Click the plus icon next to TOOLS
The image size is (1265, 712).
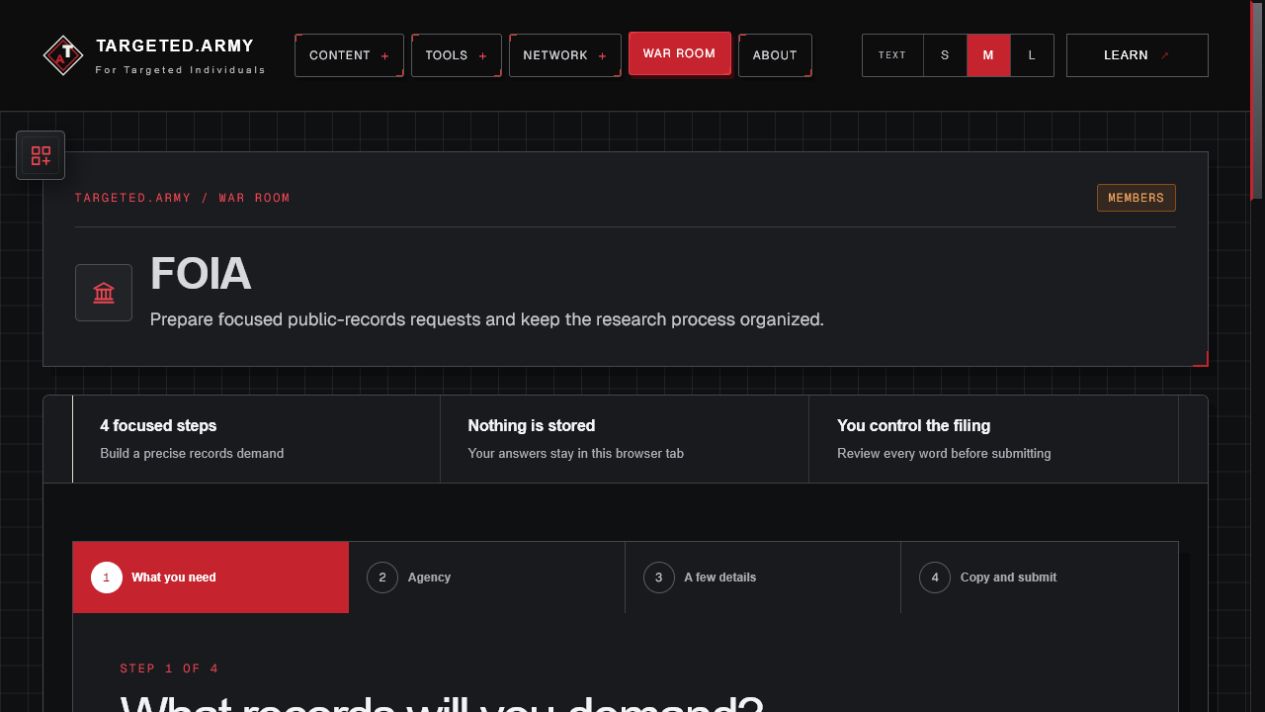(x=482, y=56)
